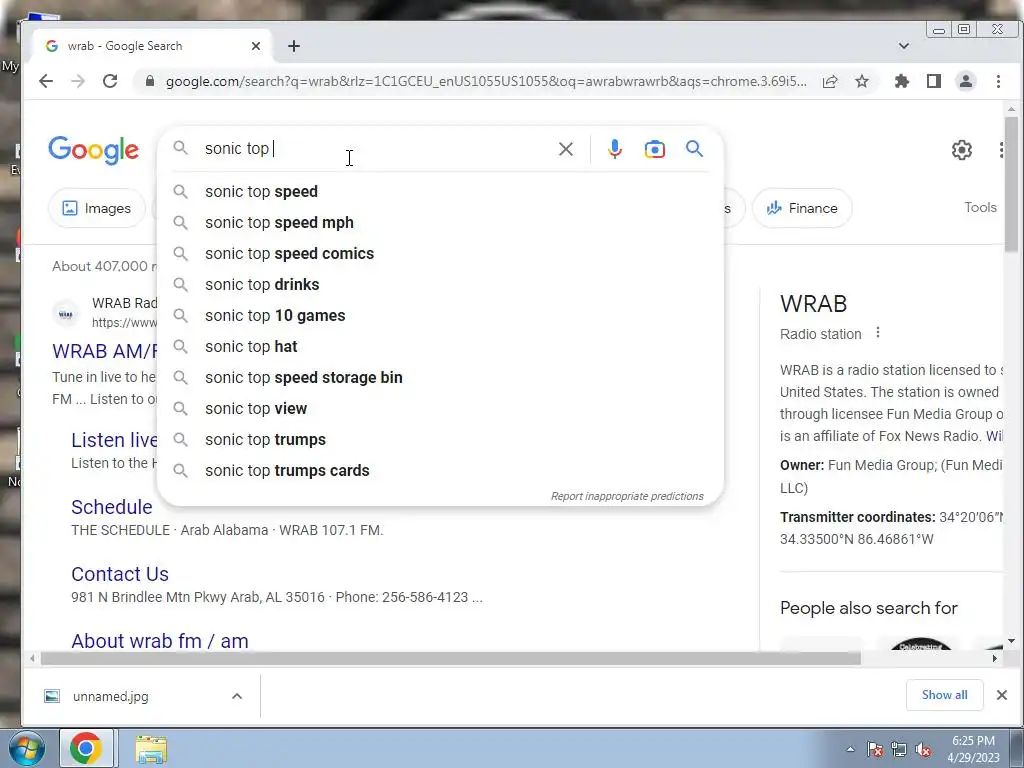
Task: Go back to the previous page
Action: (x=46, y=81)
